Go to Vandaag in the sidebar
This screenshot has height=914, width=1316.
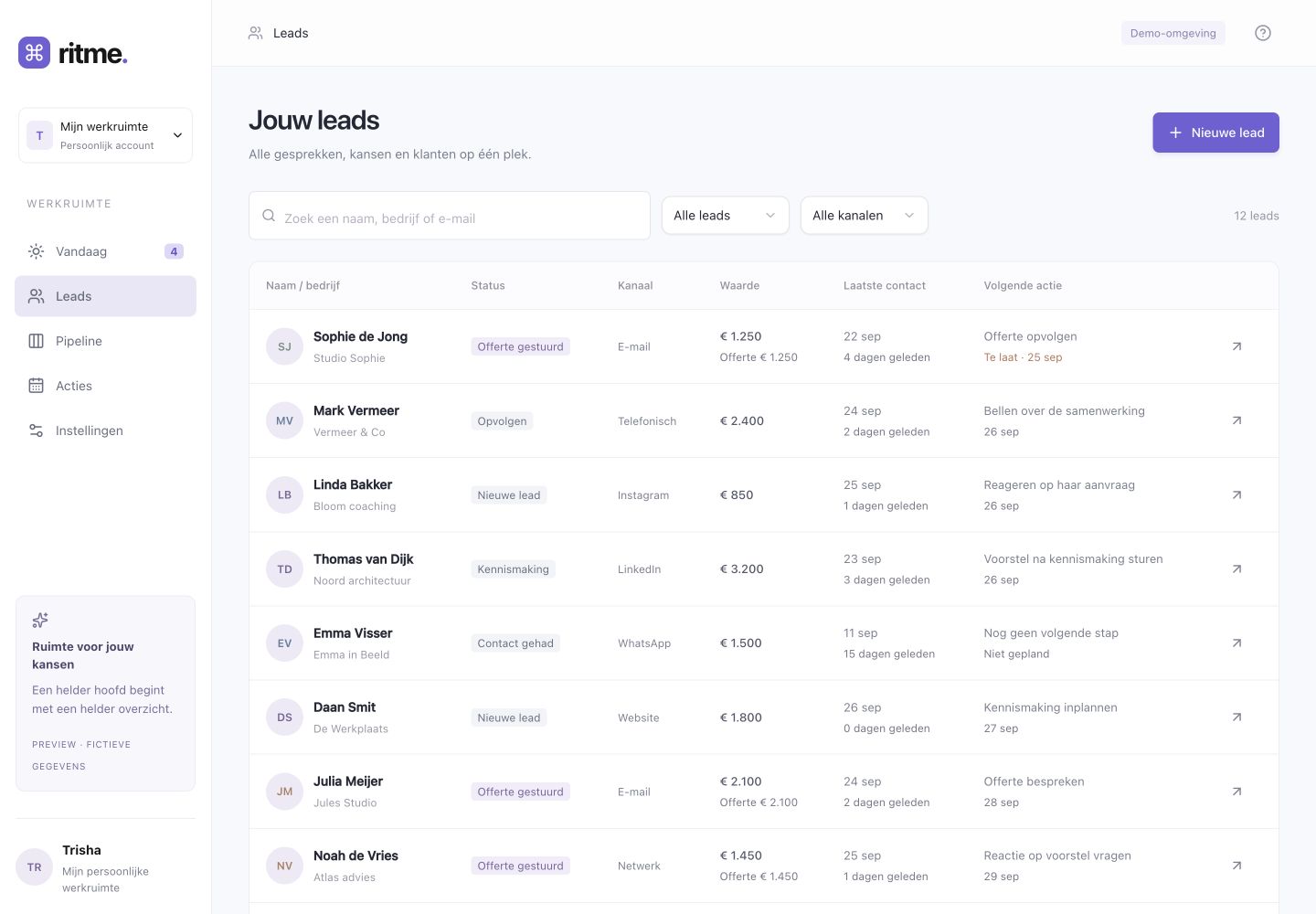pos(105,251)
